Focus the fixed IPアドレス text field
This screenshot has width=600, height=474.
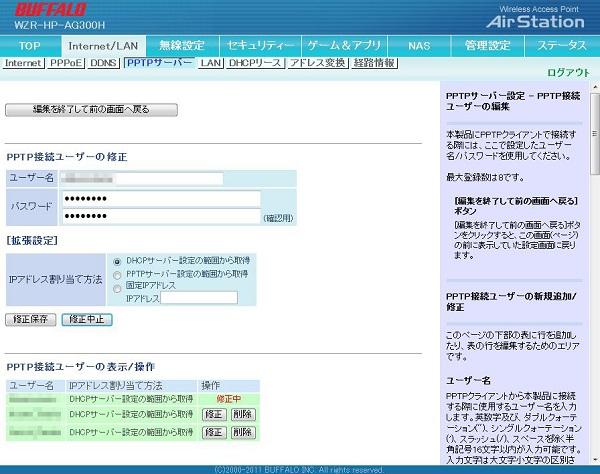(199, 297)
